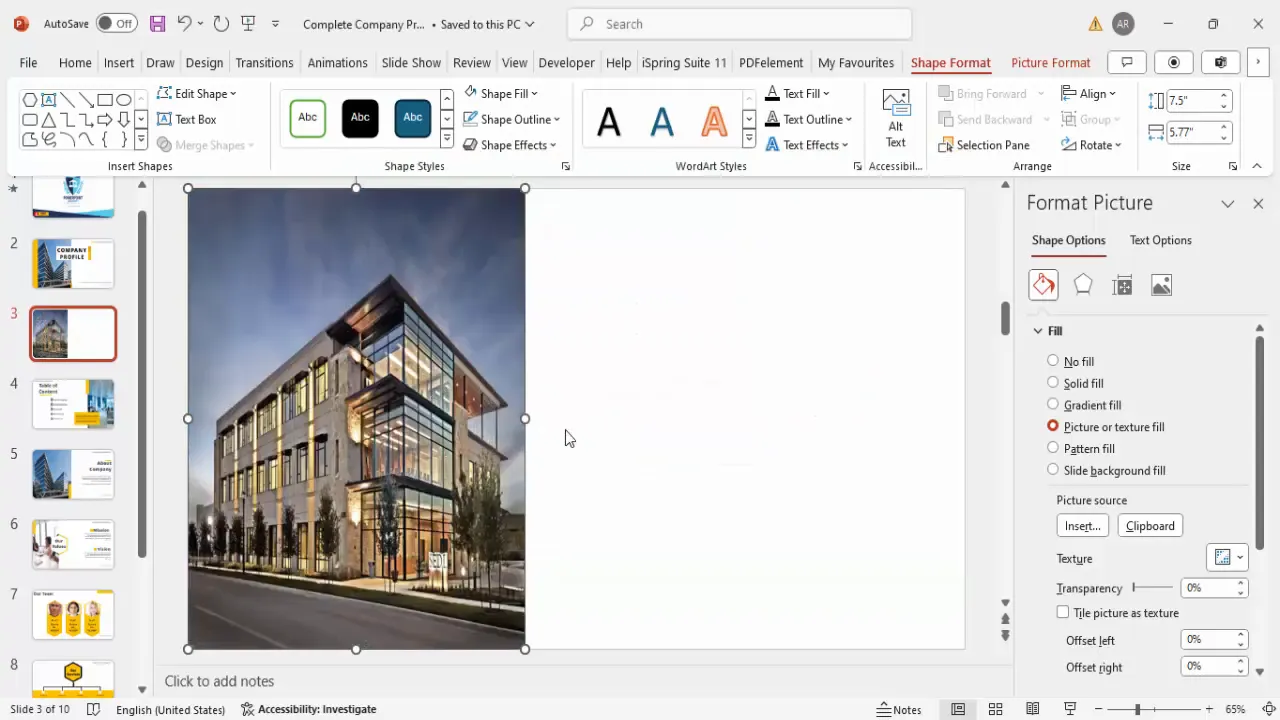This screenshot has width=1280, height=720.
Task: Switch to the Picture Format tab
Action: click(1051, 62)
